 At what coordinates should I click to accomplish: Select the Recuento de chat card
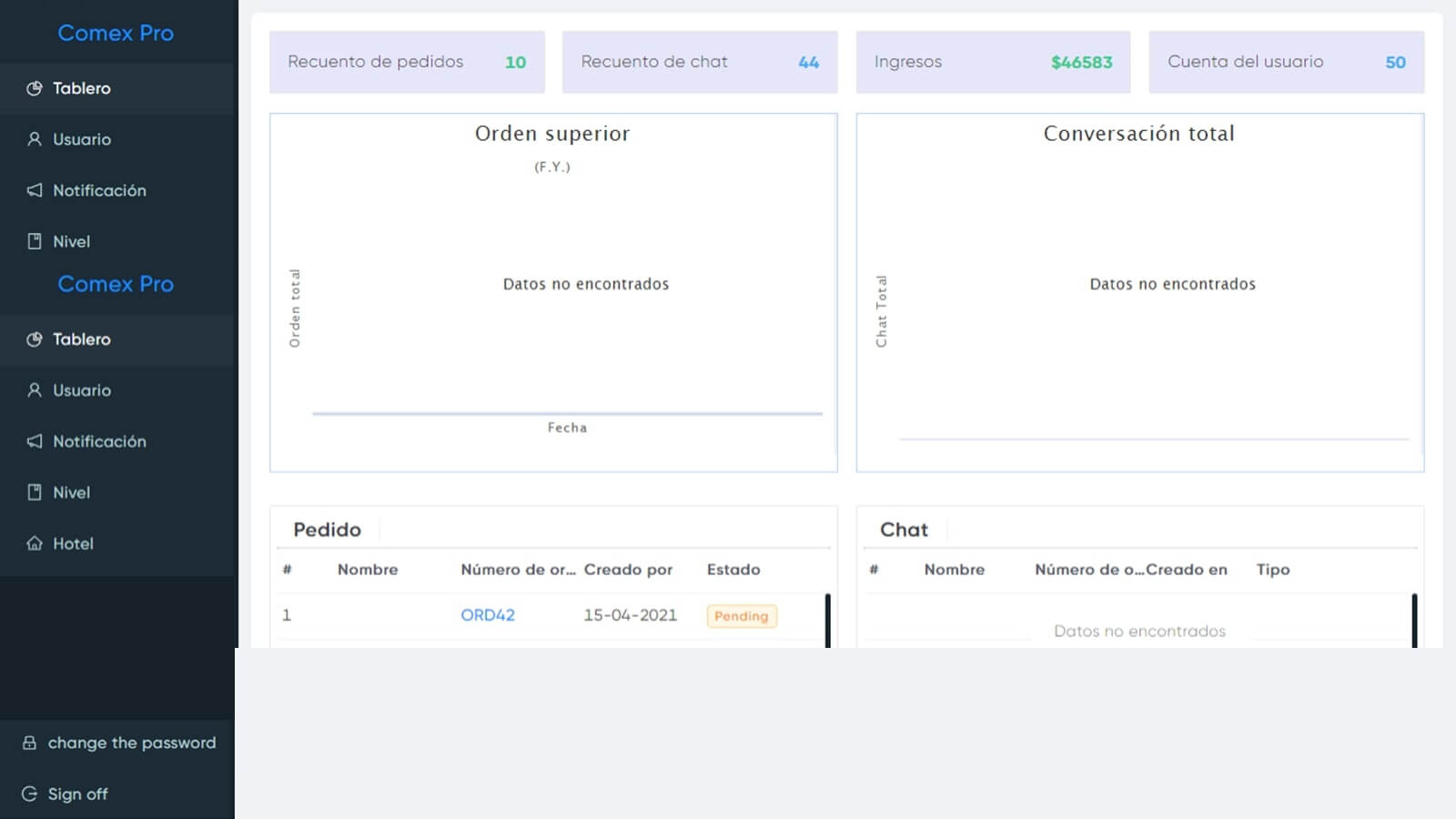point(699,62)
